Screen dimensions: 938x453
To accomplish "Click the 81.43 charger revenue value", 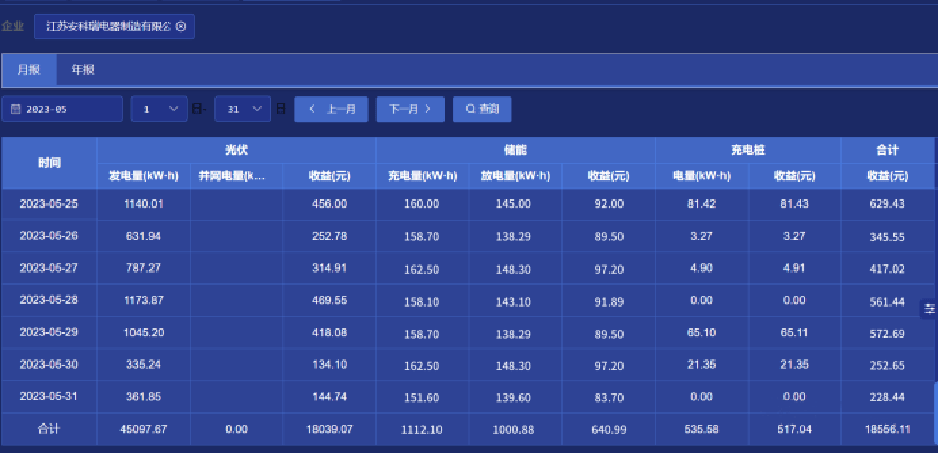I will click(x=794, y=204).
